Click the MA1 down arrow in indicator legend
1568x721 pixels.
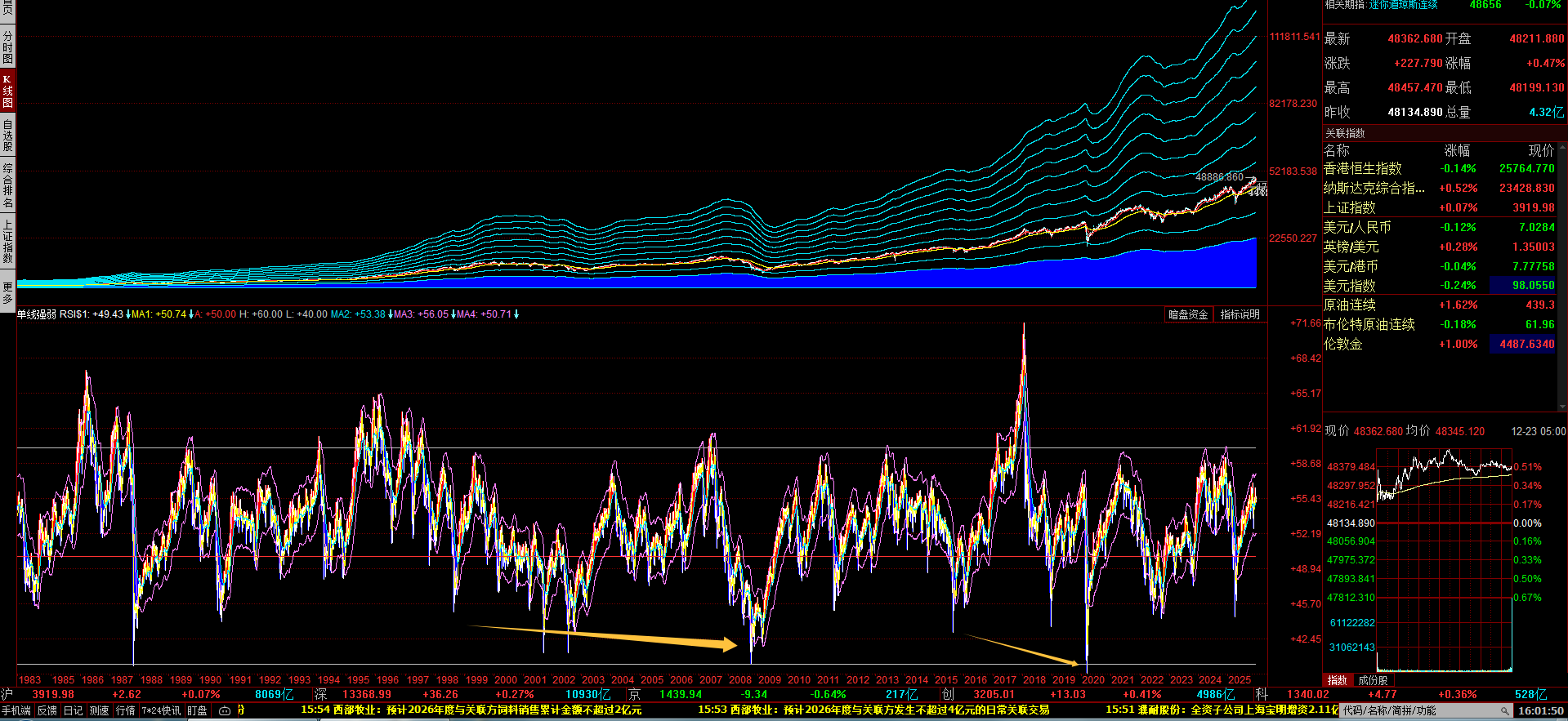tap(190, 314)
